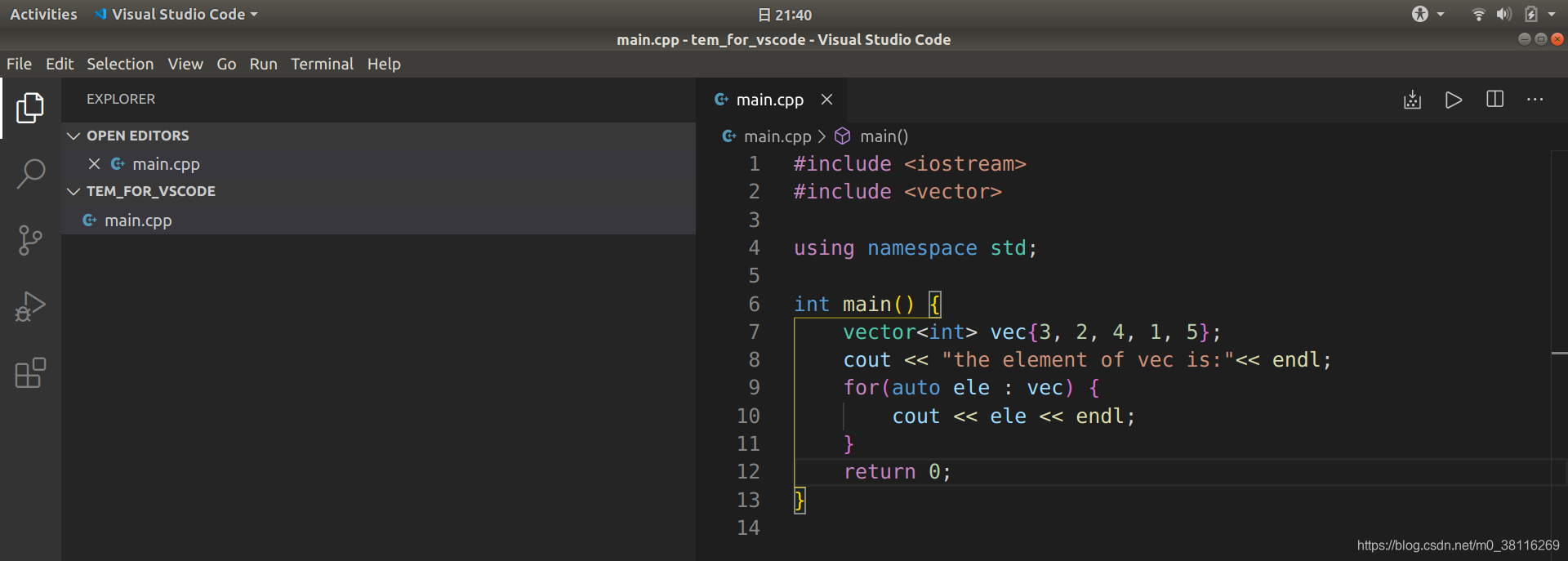Open the Selection menu
This screenshot has height=561, width=1568.
pos(120,64)
